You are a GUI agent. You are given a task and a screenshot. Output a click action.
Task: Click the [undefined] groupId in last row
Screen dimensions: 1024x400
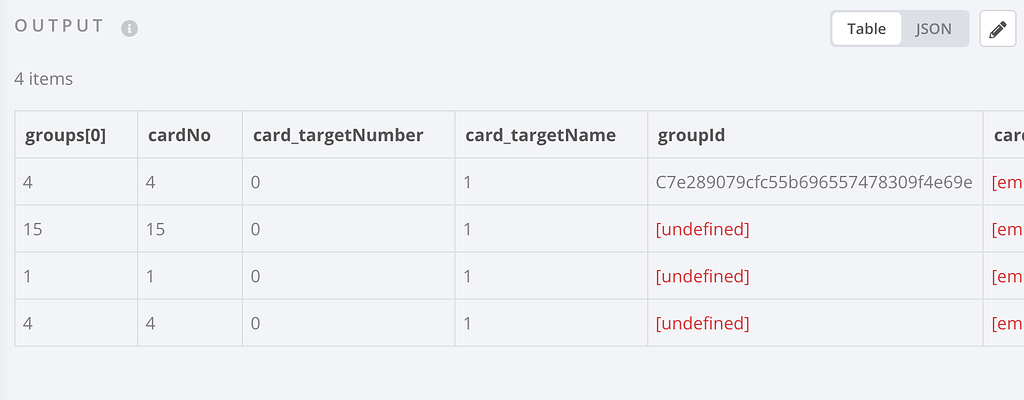tap(702, 323)
